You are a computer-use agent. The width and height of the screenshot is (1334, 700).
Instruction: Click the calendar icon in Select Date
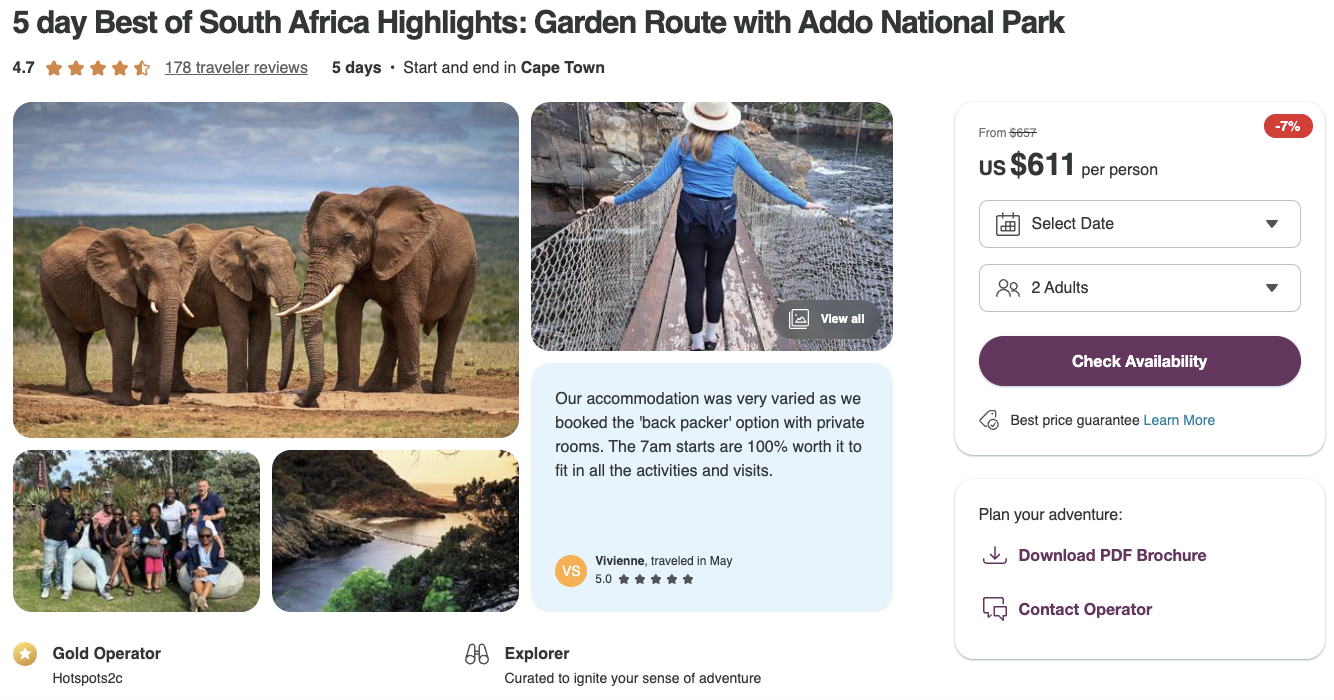pyautogui.click(x=1007, y=224)
